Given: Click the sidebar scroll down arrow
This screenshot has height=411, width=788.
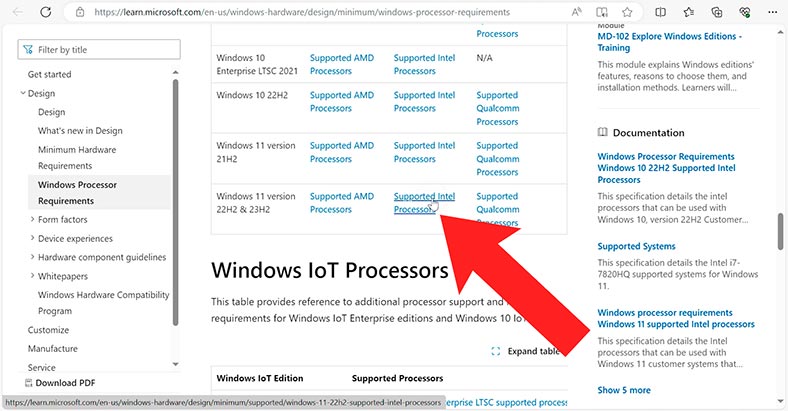Looking at the screenshot, I should point(175,364).
